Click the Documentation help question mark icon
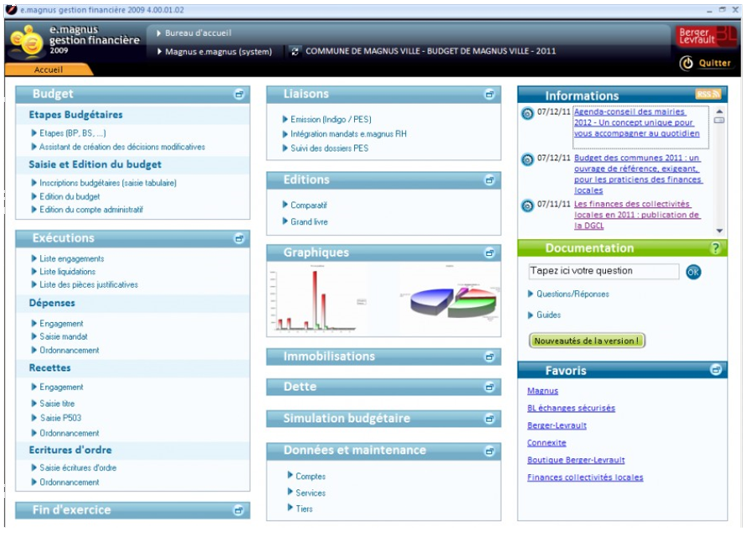Screen dimensions: 746x552 click(x=715, y=248)
